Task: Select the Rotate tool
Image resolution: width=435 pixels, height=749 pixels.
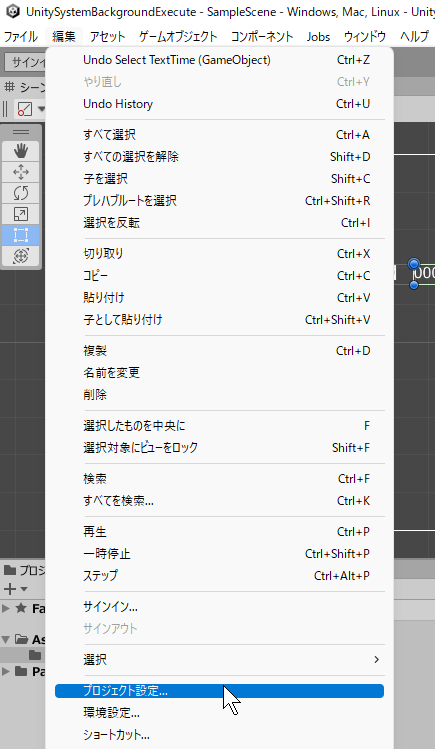Action: tap(21, 193)
